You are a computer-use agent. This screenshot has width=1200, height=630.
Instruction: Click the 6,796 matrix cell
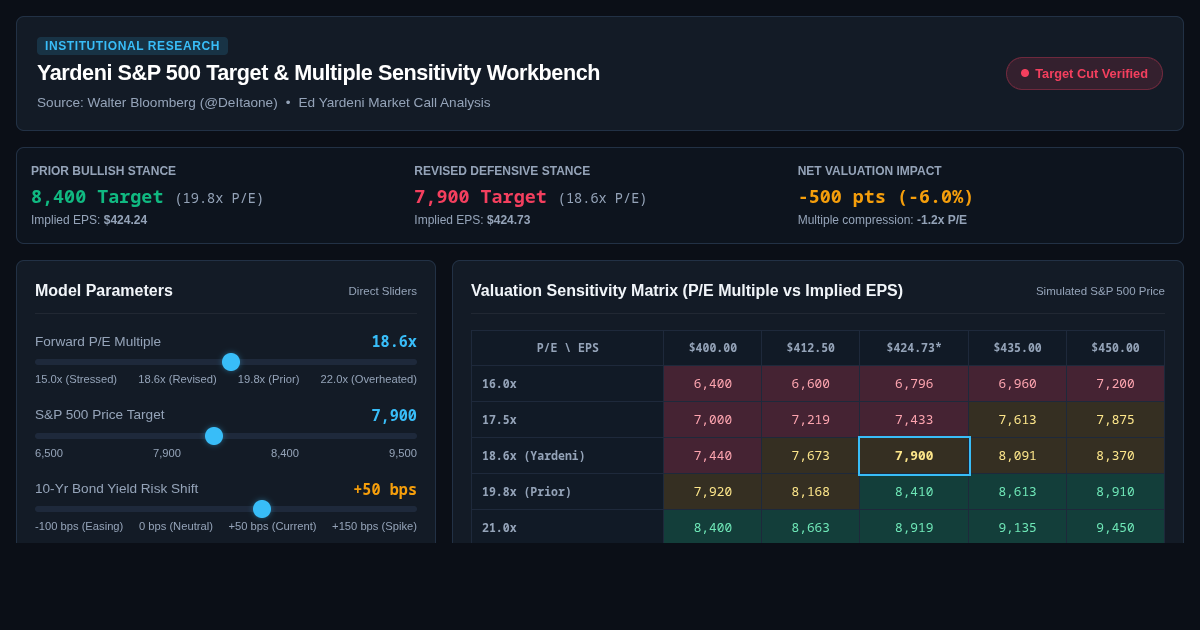point(914,384)
